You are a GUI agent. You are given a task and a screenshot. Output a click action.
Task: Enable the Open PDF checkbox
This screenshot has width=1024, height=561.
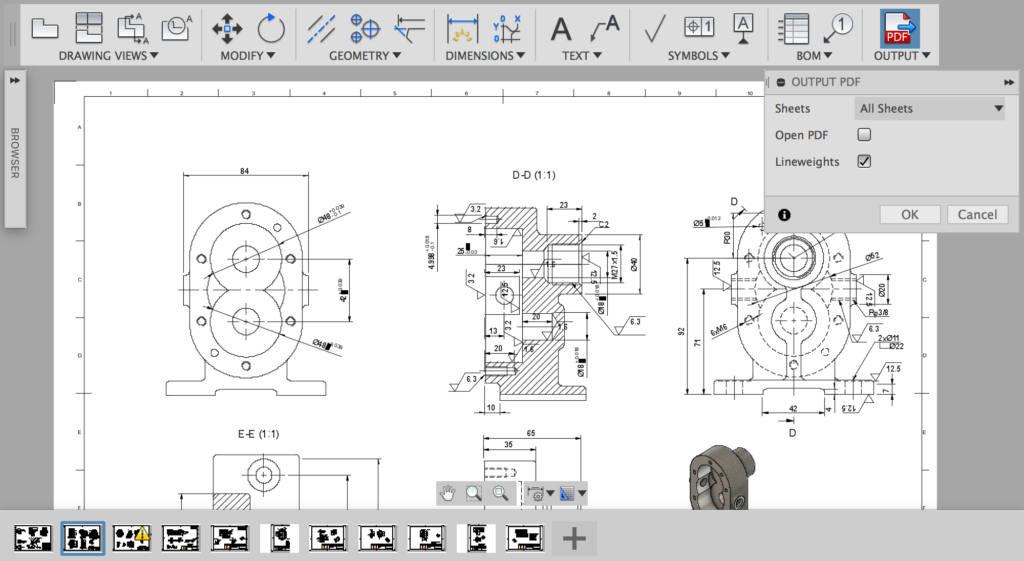864,135
